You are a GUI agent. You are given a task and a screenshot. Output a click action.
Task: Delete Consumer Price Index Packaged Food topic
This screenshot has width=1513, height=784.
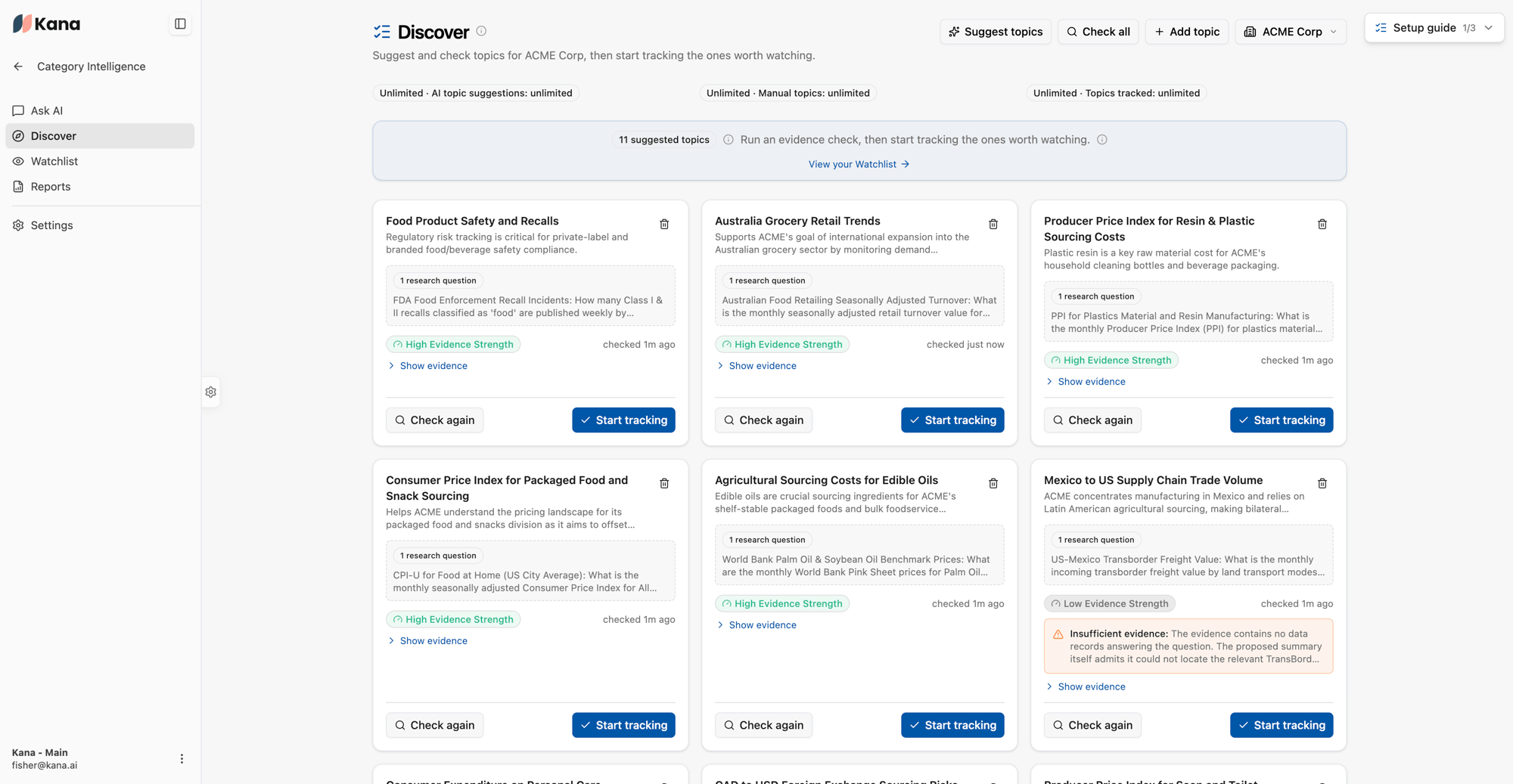664,484
